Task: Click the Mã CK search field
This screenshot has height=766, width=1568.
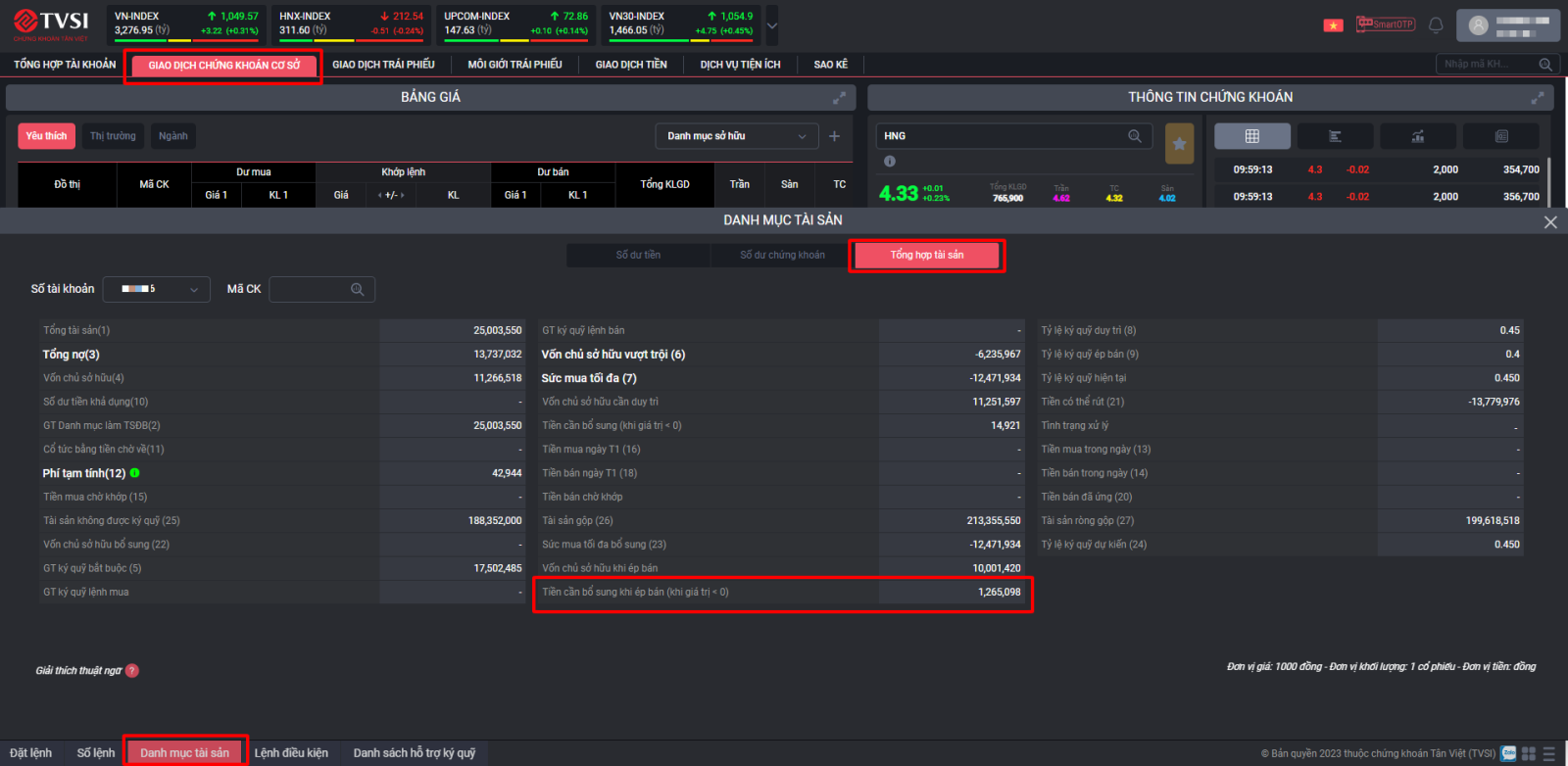Action: coord(312,289)
